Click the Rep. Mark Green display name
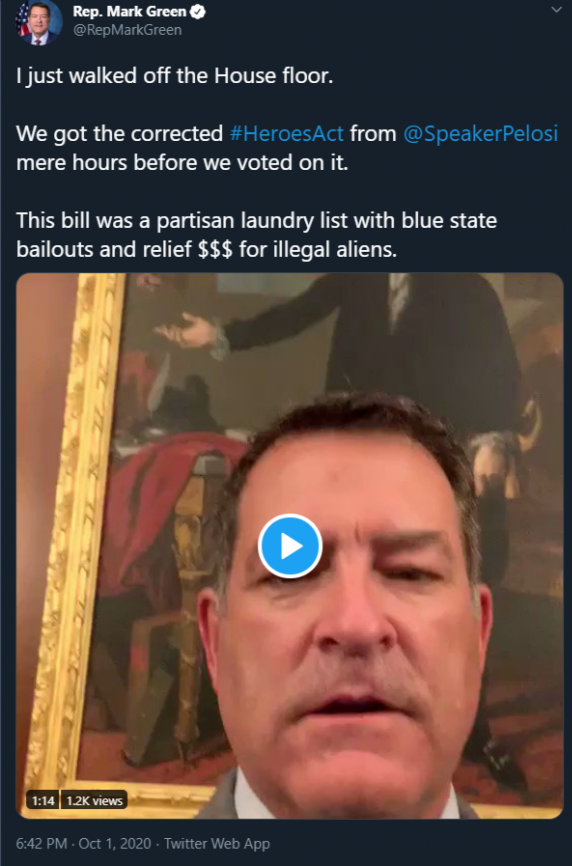 pos(130,12)
